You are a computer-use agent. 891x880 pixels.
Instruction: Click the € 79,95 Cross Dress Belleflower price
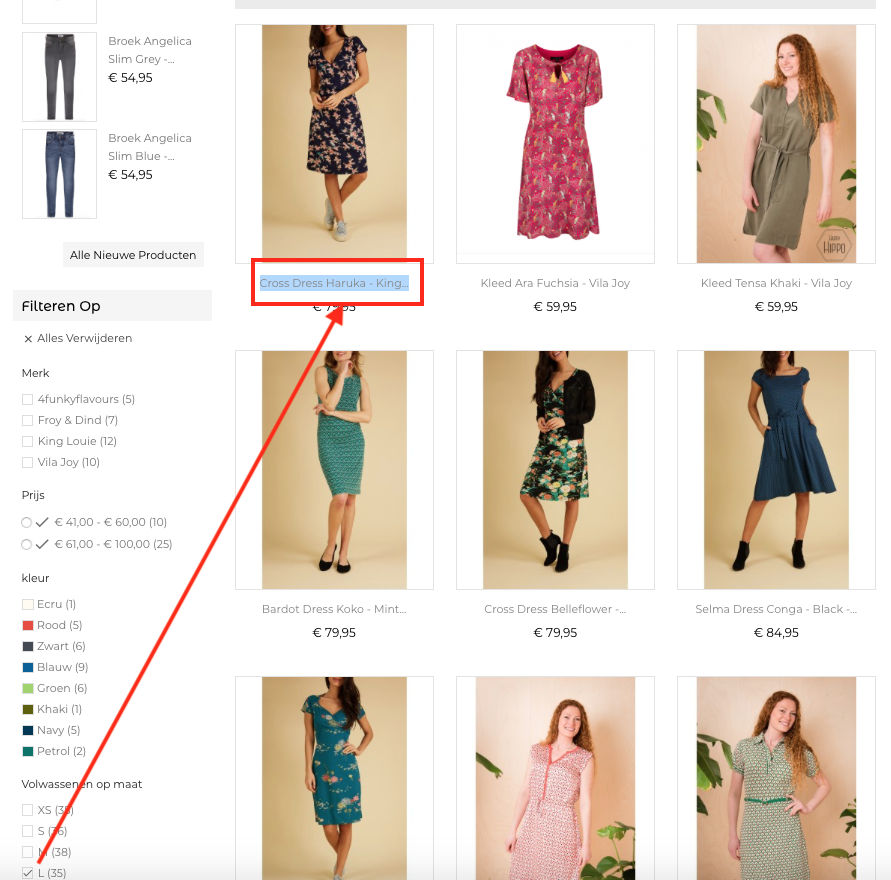click(555, 633)
